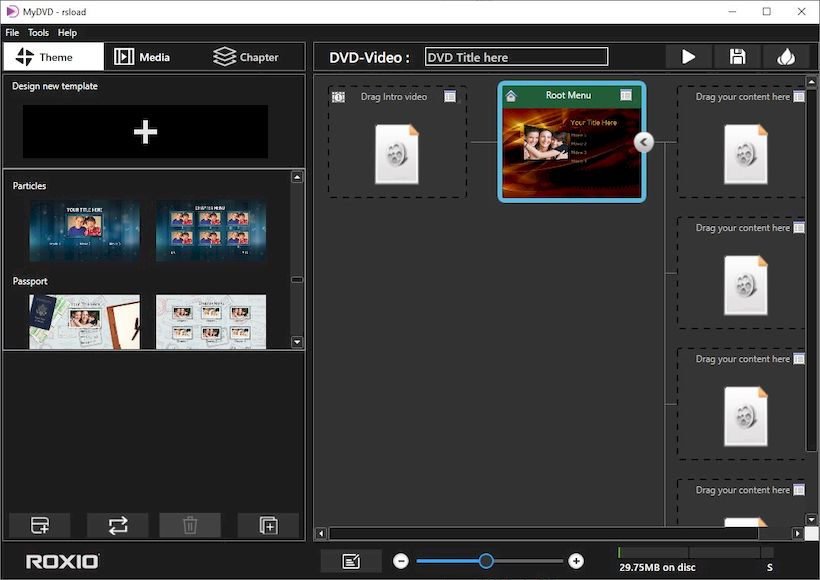This screenshot has width=820, height=580.
Task: Click the zoom in plus button
Action: 574,561
